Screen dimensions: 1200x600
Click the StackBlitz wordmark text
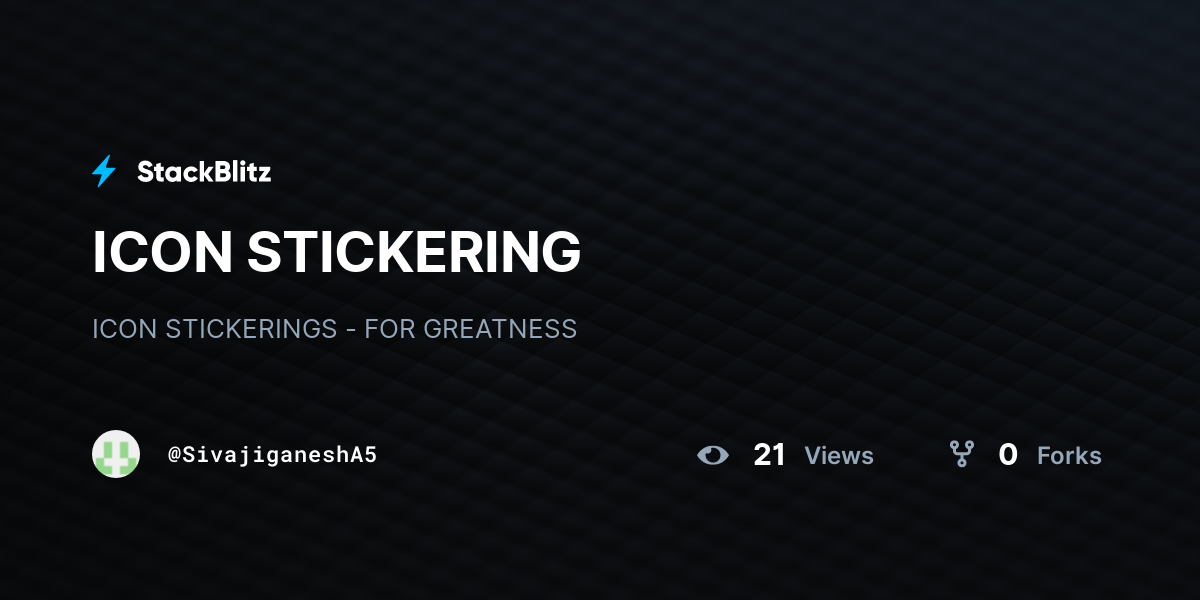point(204,172)
